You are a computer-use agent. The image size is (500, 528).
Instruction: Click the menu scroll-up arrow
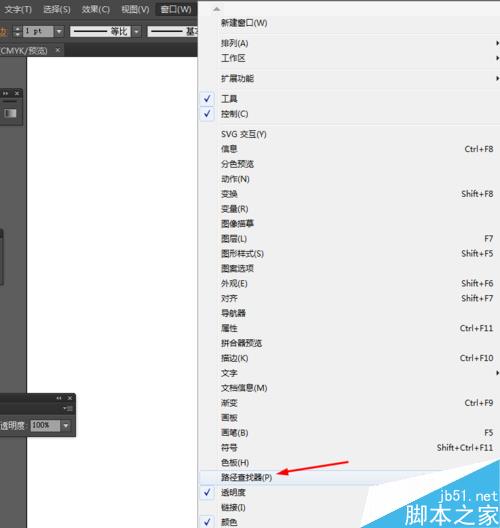pos(216,9)
